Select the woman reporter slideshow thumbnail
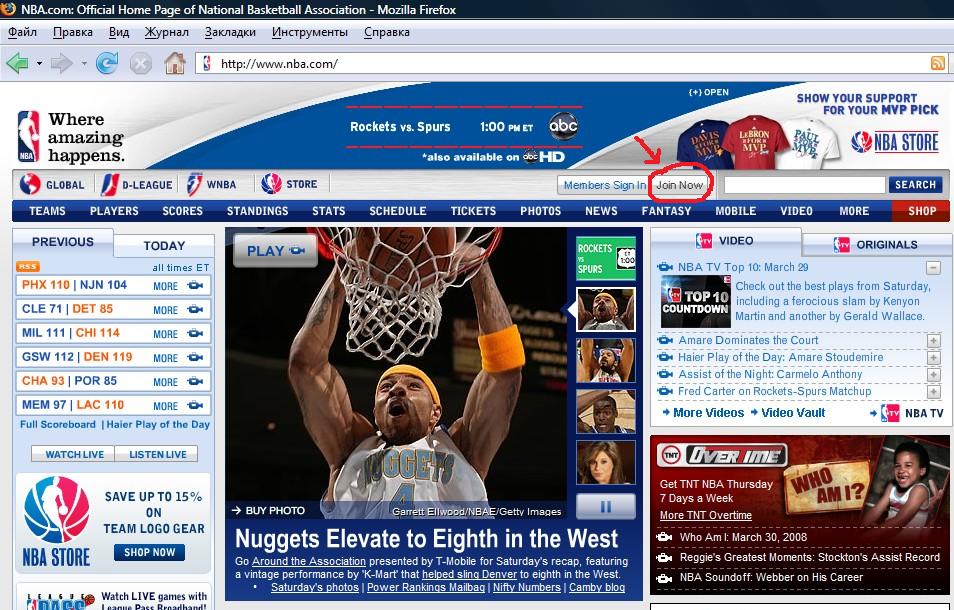The image size is (954, 610). 605,462
